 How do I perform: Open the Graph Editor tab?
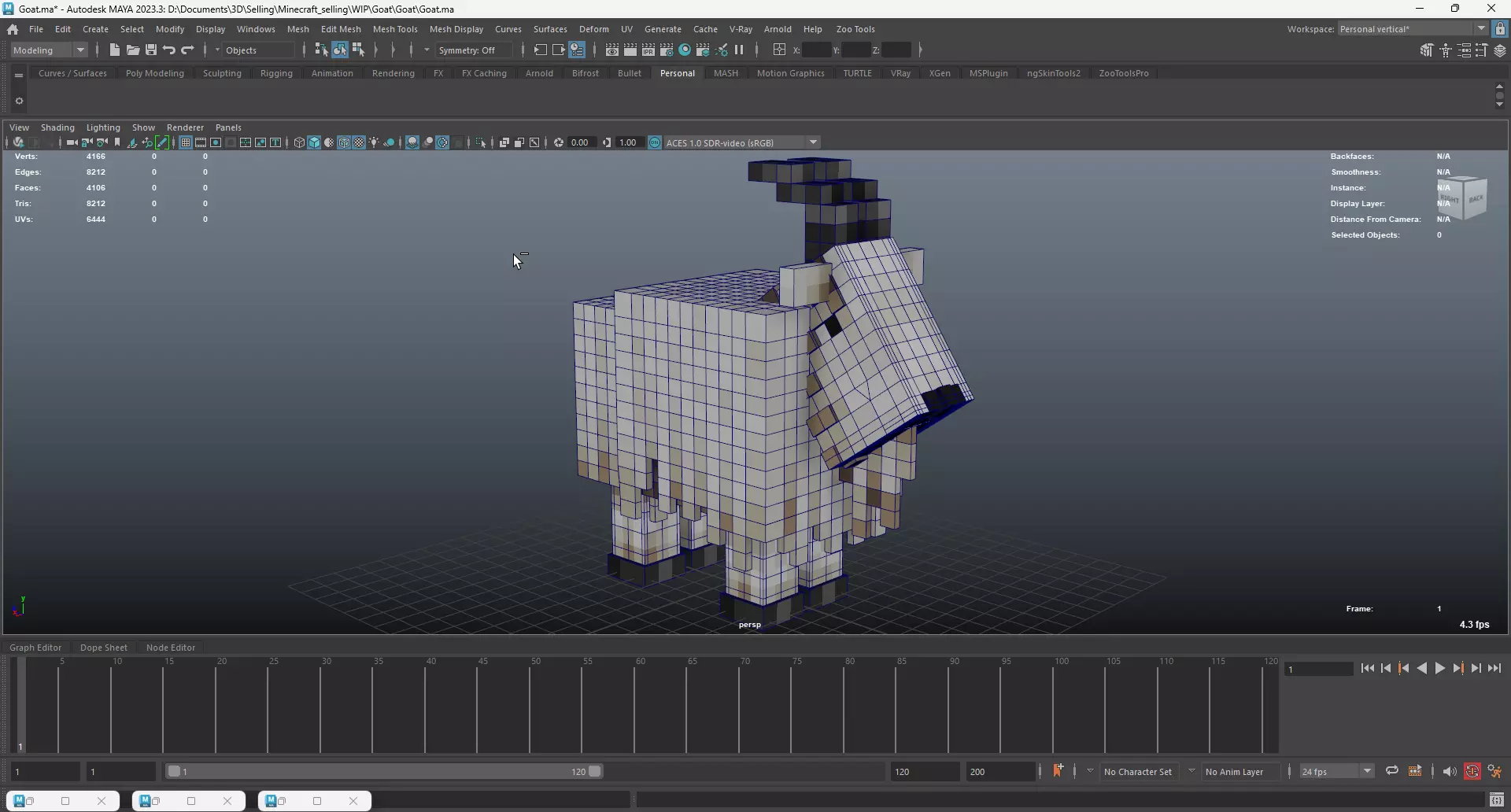click(x=35, y=648)
